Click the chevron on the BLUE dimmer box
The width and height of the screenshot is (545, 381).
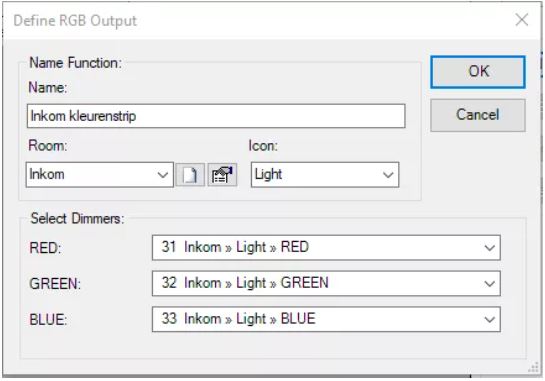489,319
